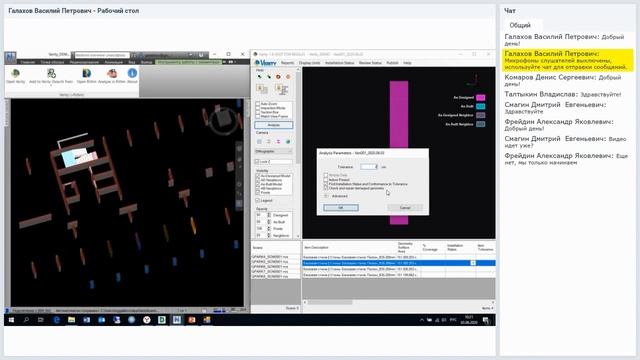Open Installation Status menu
The image size is (640, 360).
339,63
